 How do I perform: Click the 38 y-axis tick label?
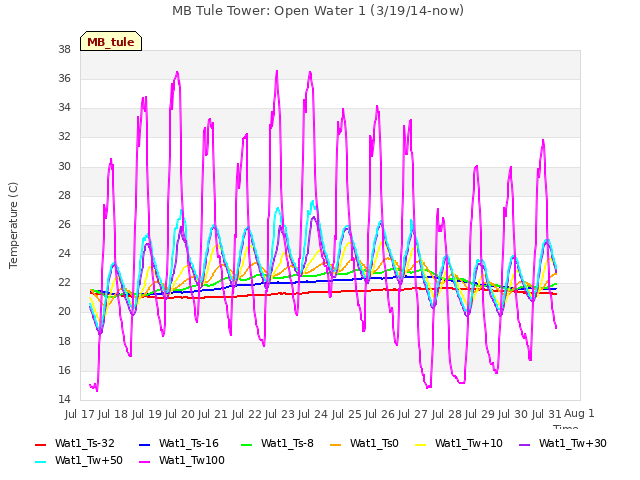(x=64, y=50)
